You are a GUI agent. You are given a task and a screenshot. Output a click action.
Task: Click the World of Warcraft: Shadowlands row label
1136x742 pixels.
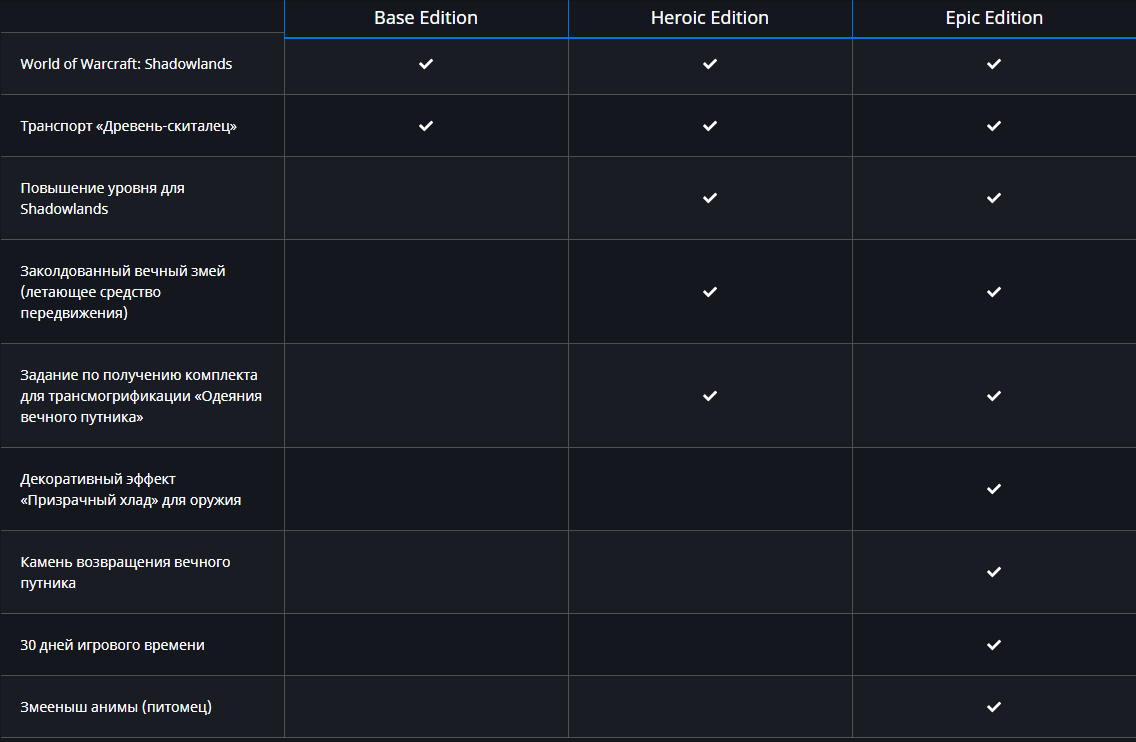point(126,64)
